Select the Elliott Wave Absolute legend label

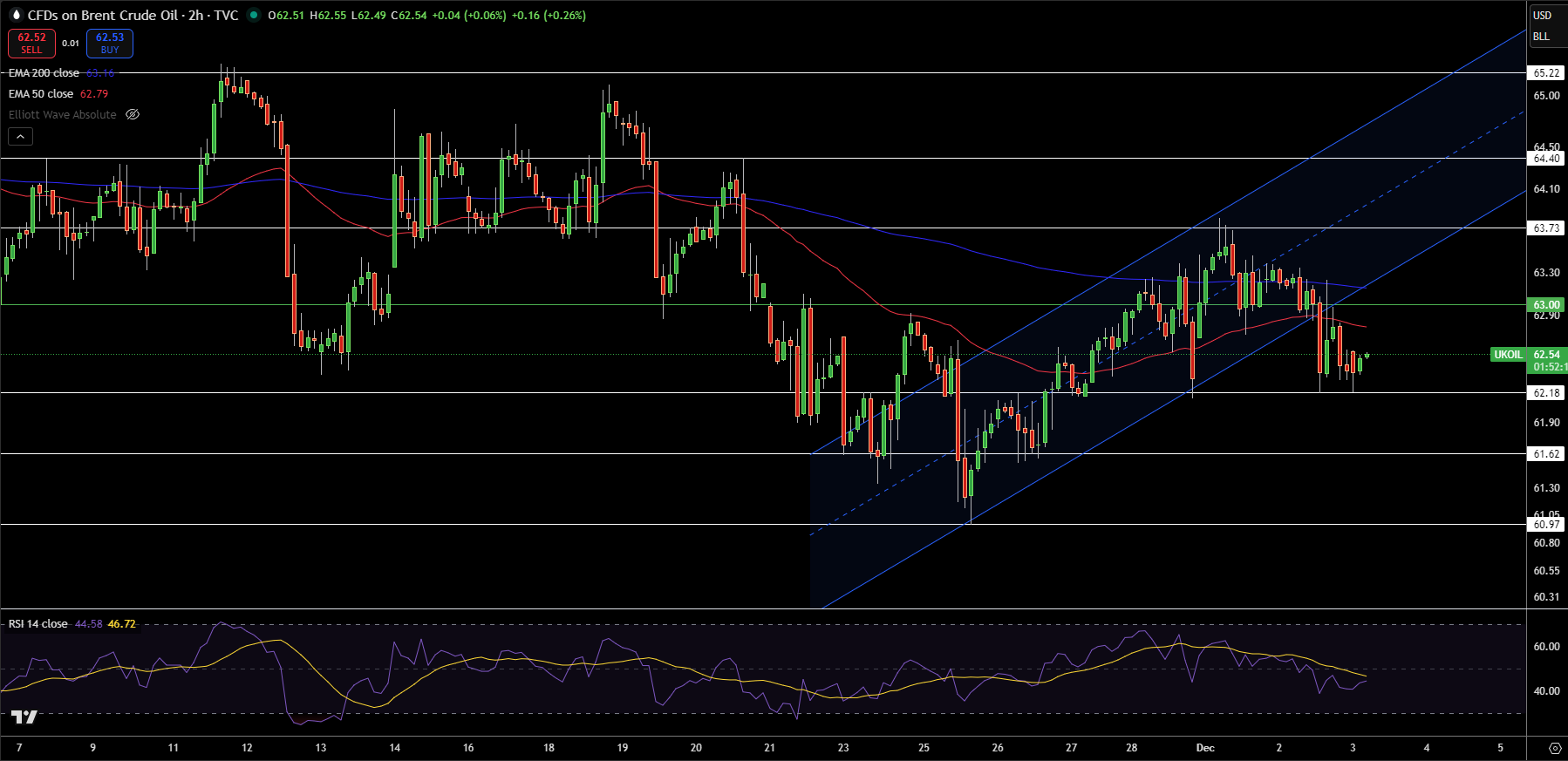(62, 114)
